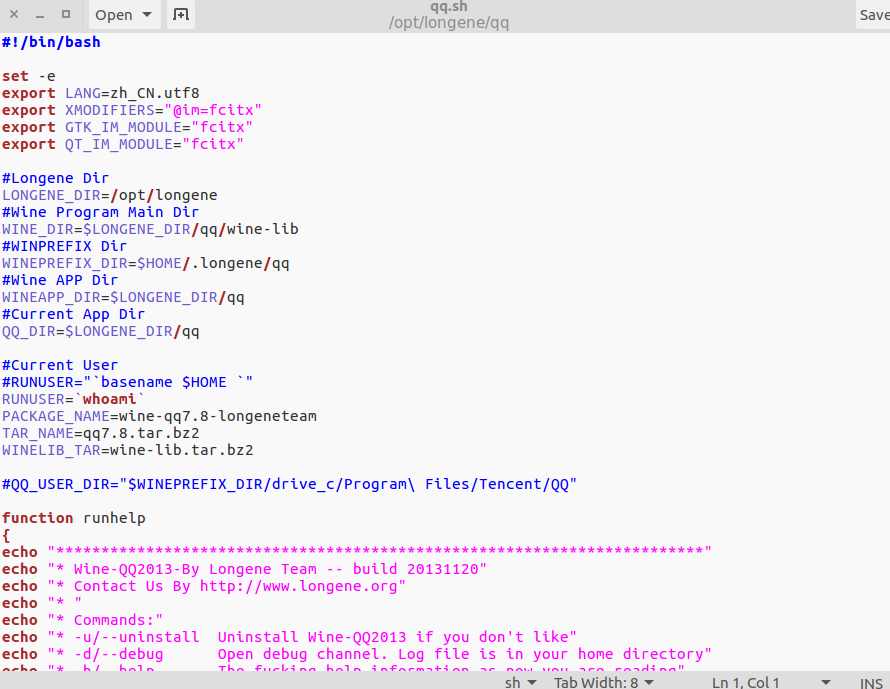Click the 'set -e' line
The width and height of the screenshot is (890, 689).
29,76
